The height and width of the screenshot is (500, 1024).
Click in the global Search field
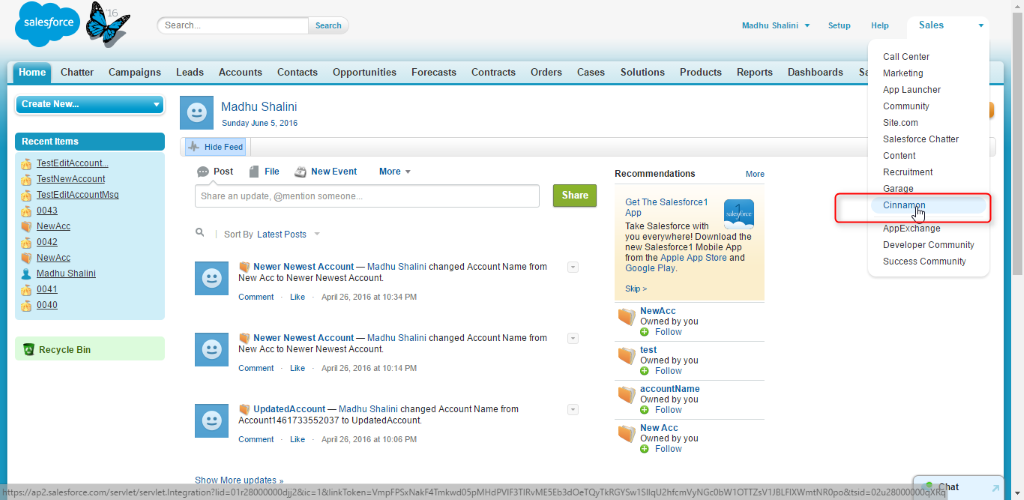tap(233, 25)
